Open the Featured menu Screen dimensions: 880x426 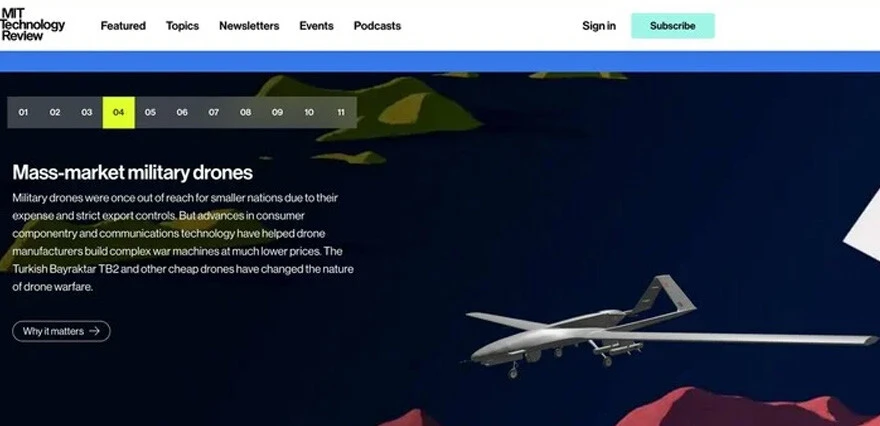pyautogui.click(x=123, y=26)
